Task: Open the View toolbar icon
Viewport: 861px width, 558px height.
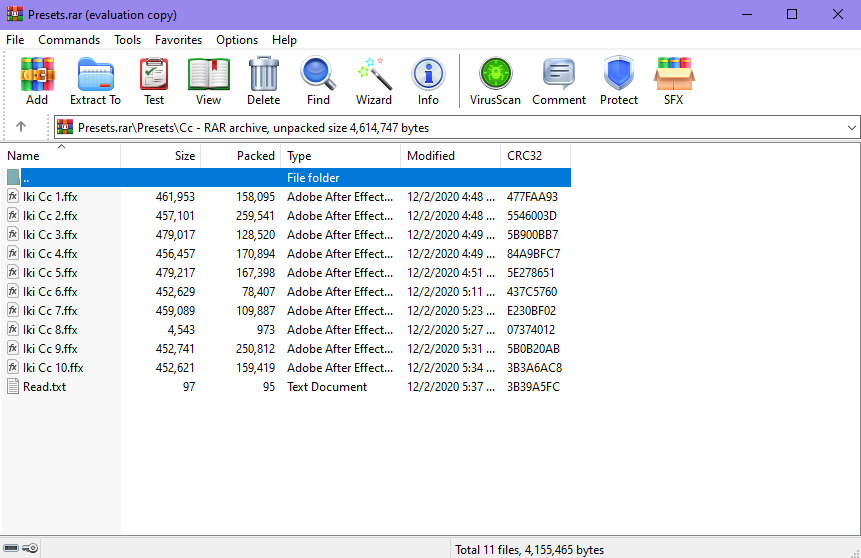Action: [209, 81]
